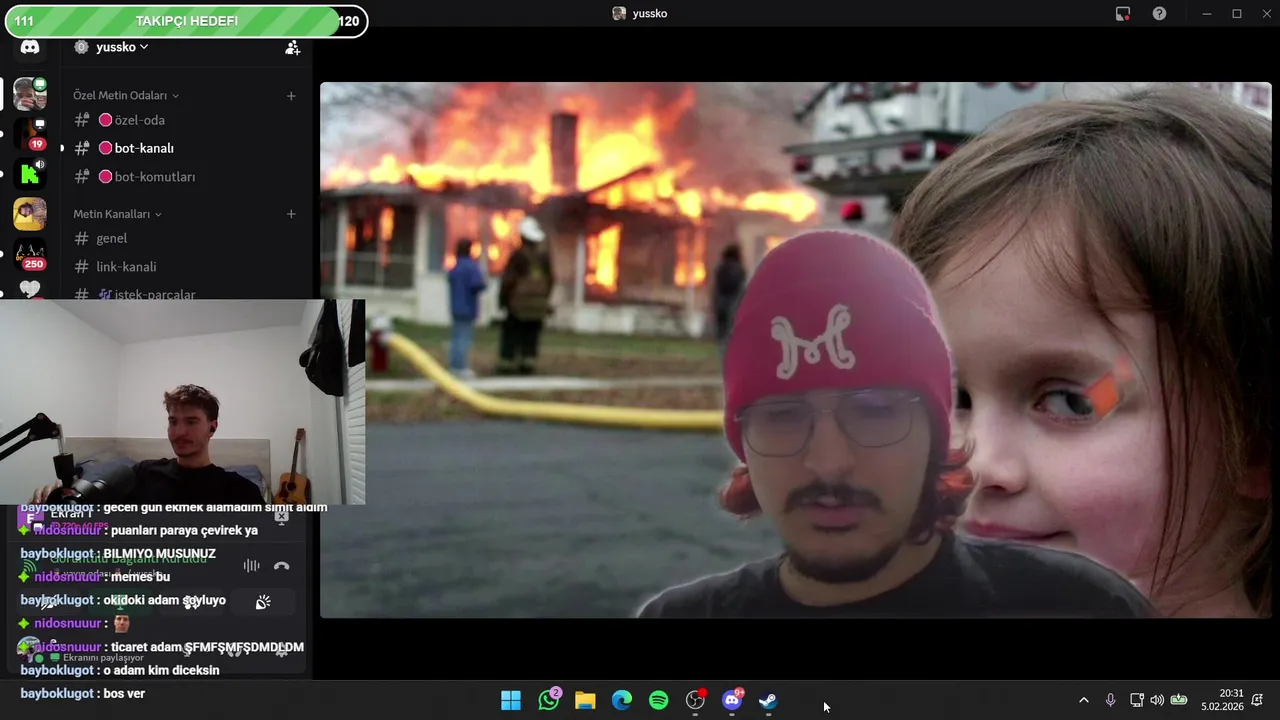The image size is (1280, 720).
Task: Click the webcam overlay video
Action: pos(182,402)
